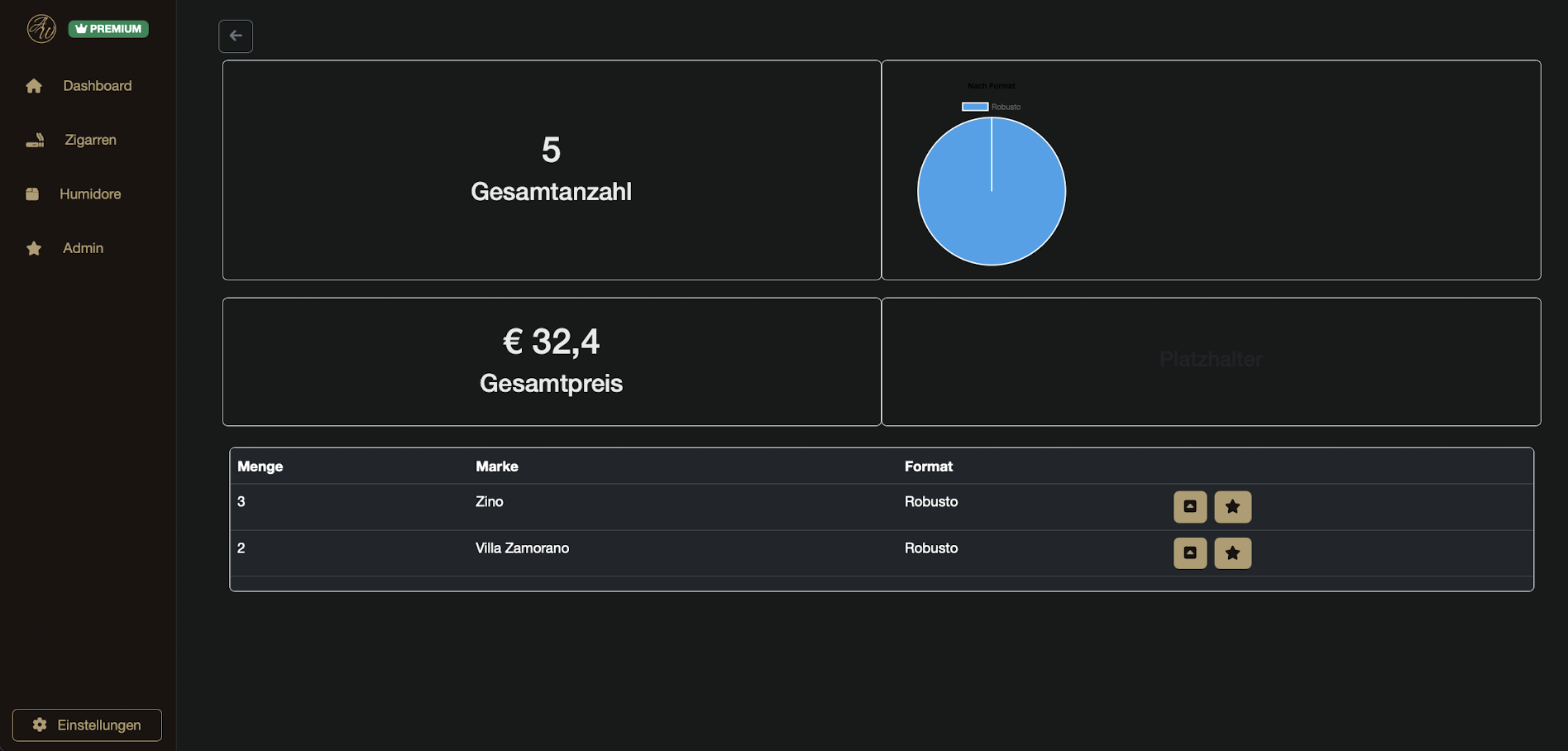Click quantity 3 in Zino row
This screenshot has height=751, width=1568.
(x=241, y=501)
